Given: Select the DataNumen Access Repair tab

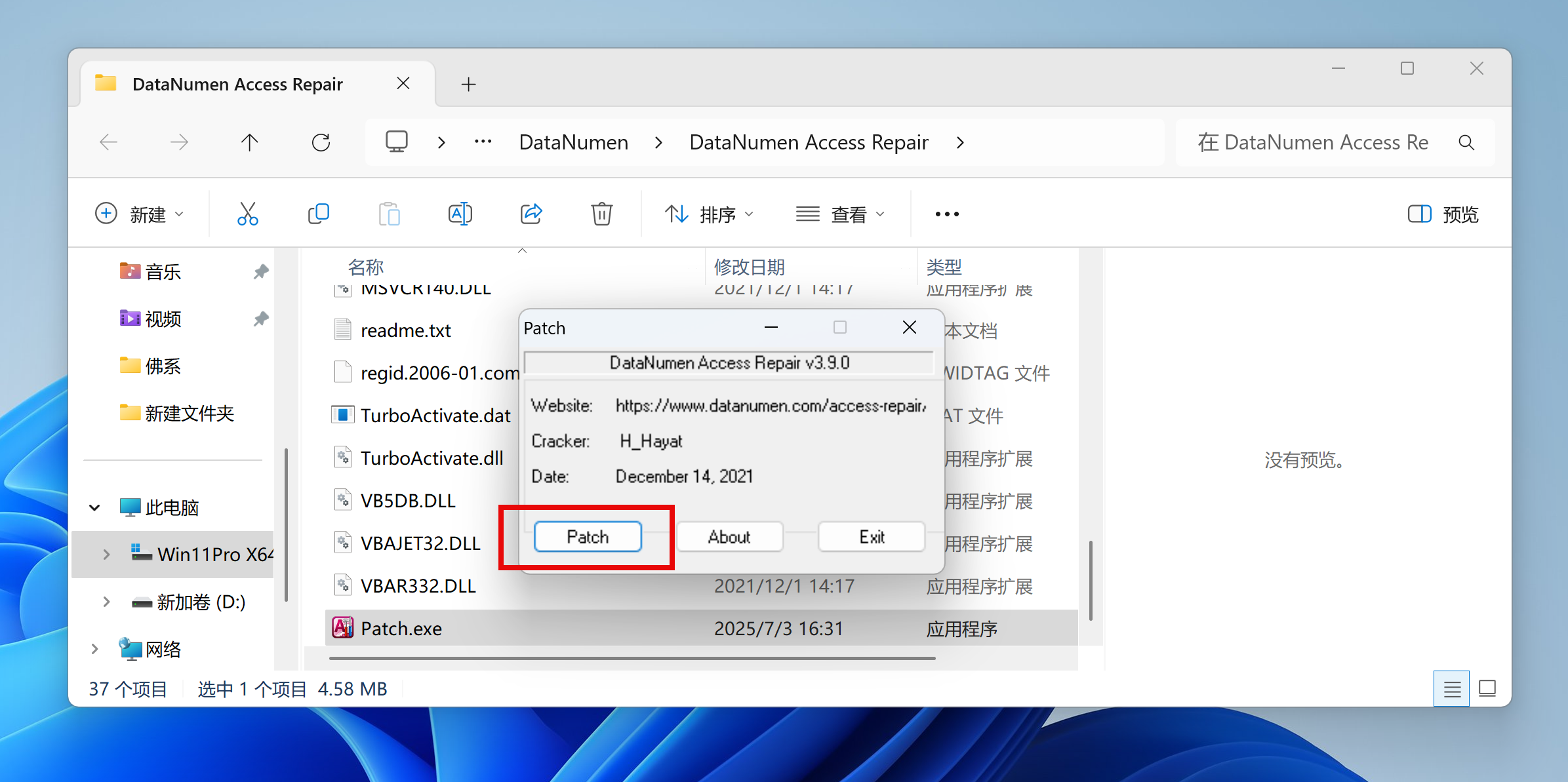Looking at the screenshot, I should pos(237,84).
